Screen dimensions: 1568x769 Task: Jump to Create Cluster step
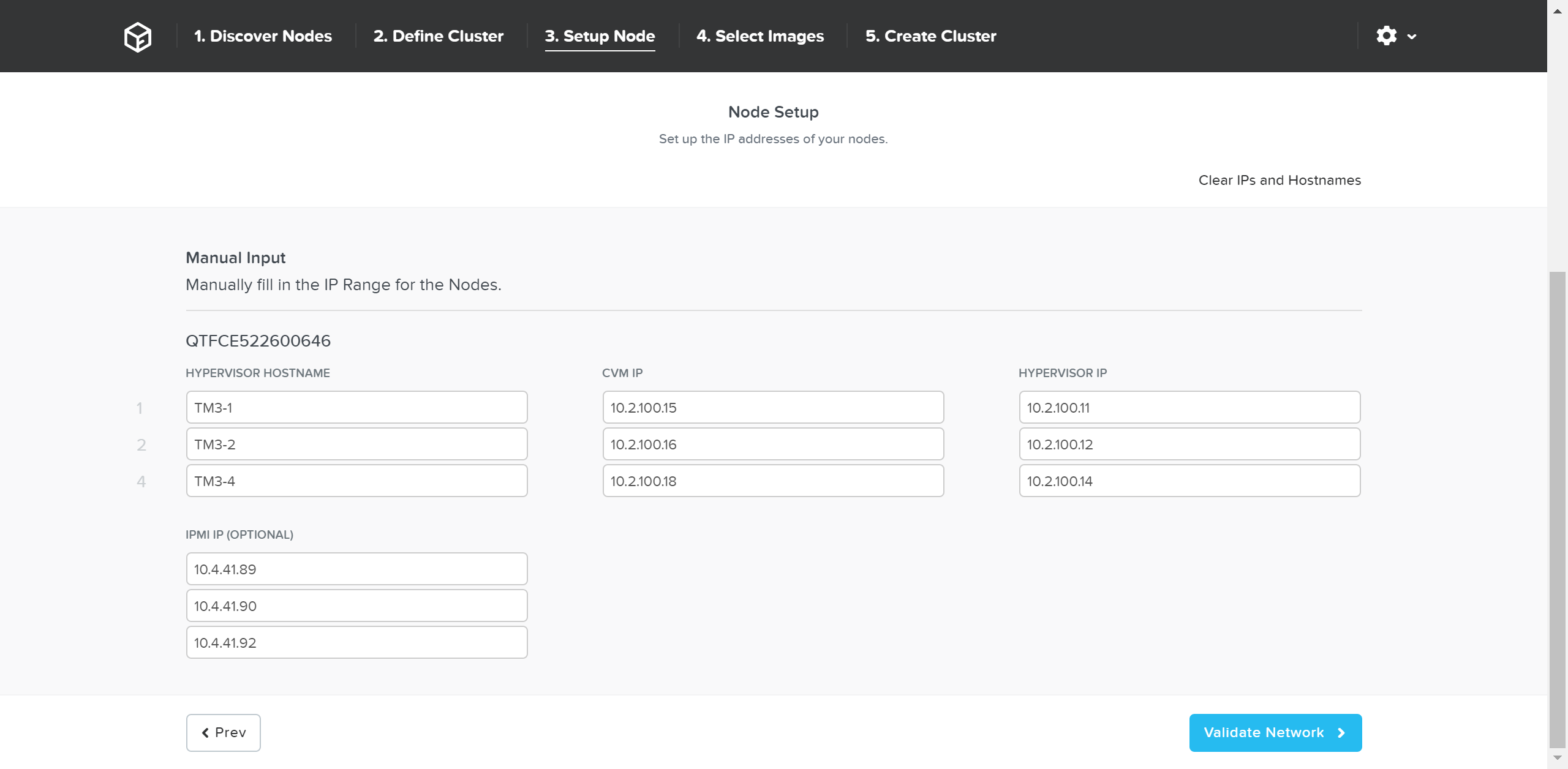click(930, 36)
